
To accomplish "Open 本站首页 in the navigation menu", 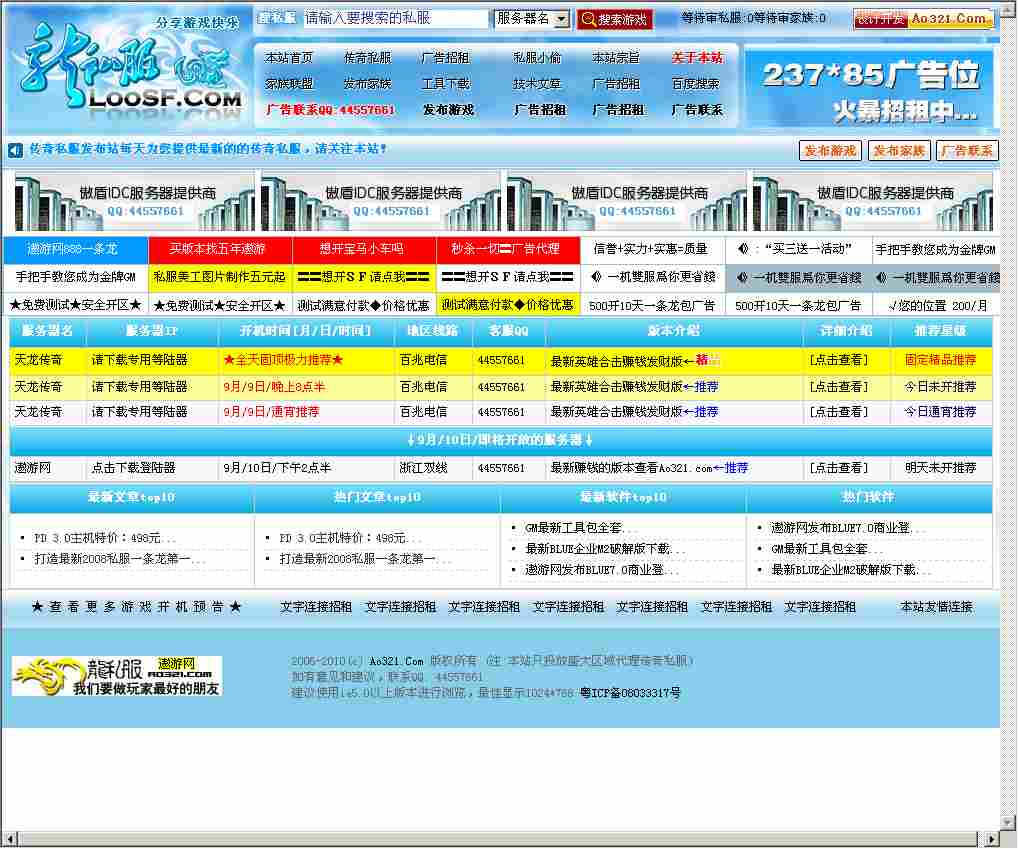I will click(x=289, y=58).
